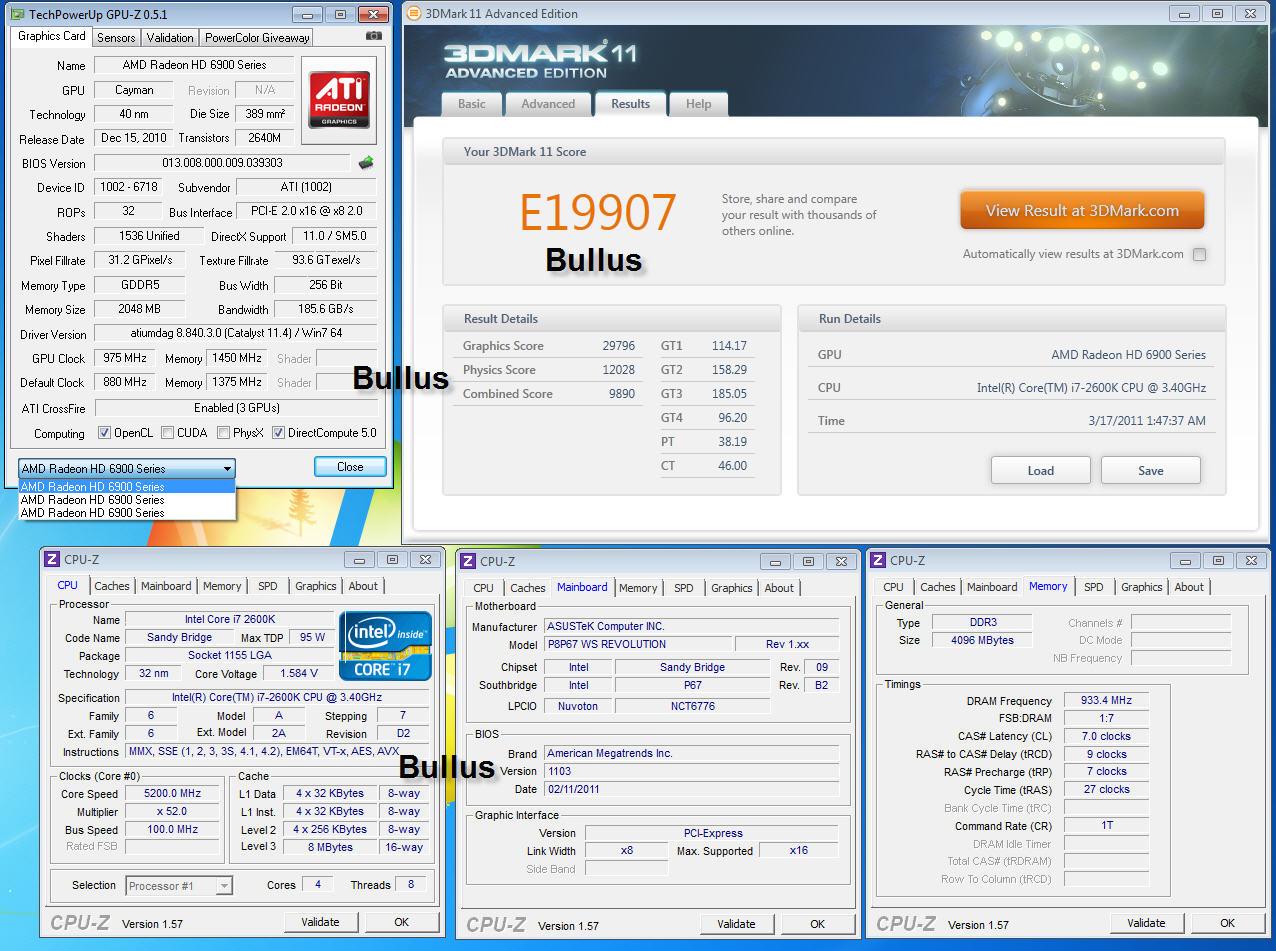Click the CPU-Z icon in the CPU window title
This screenshot has width=1276, height=951.
(52, 560)
